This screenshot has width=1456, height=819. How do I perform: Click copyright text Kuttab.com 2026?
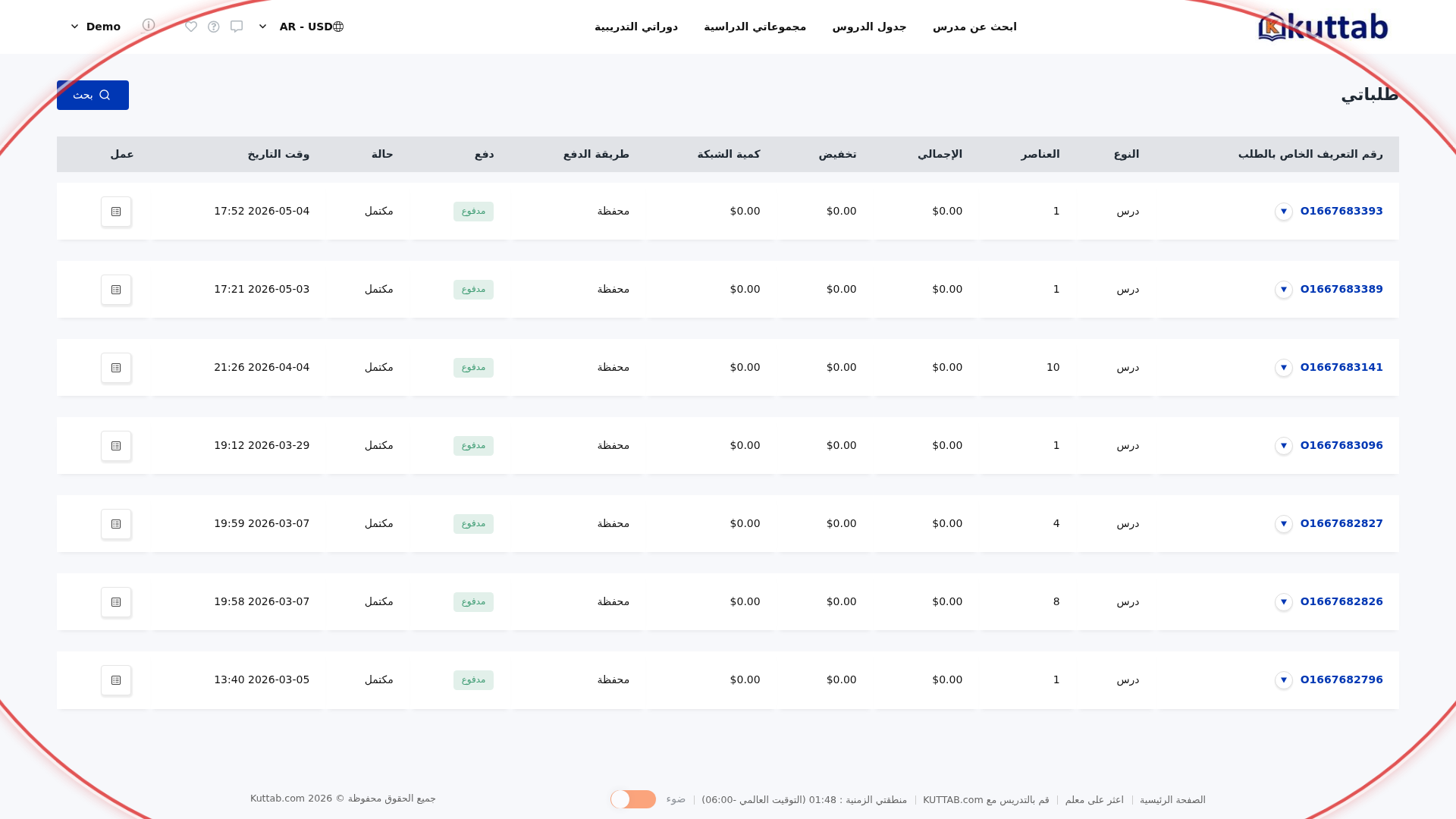click(343, 799)
